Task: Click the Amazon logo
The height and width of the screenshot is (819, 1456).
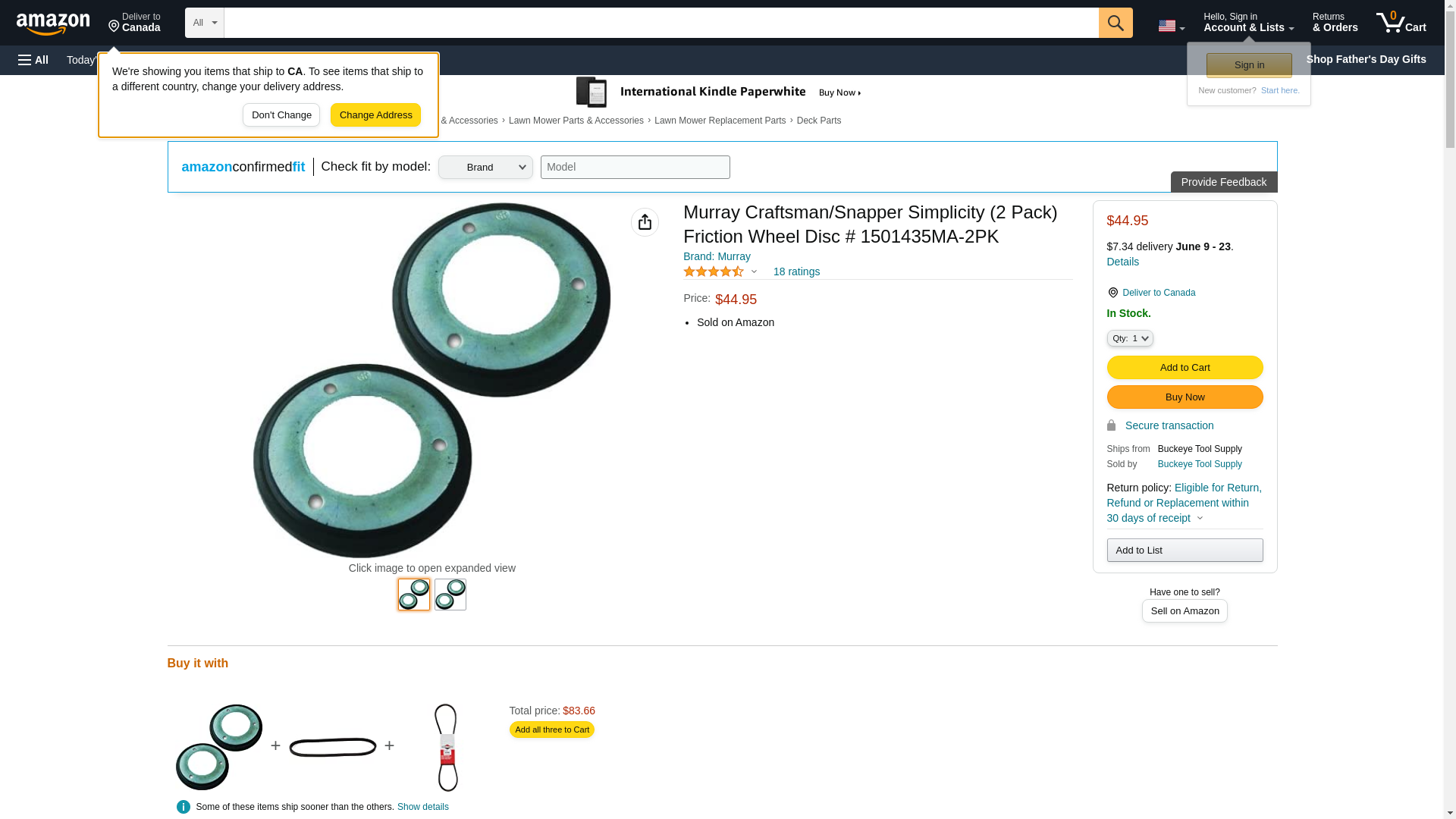Action: pyautogui.click(x=53, y=24)
